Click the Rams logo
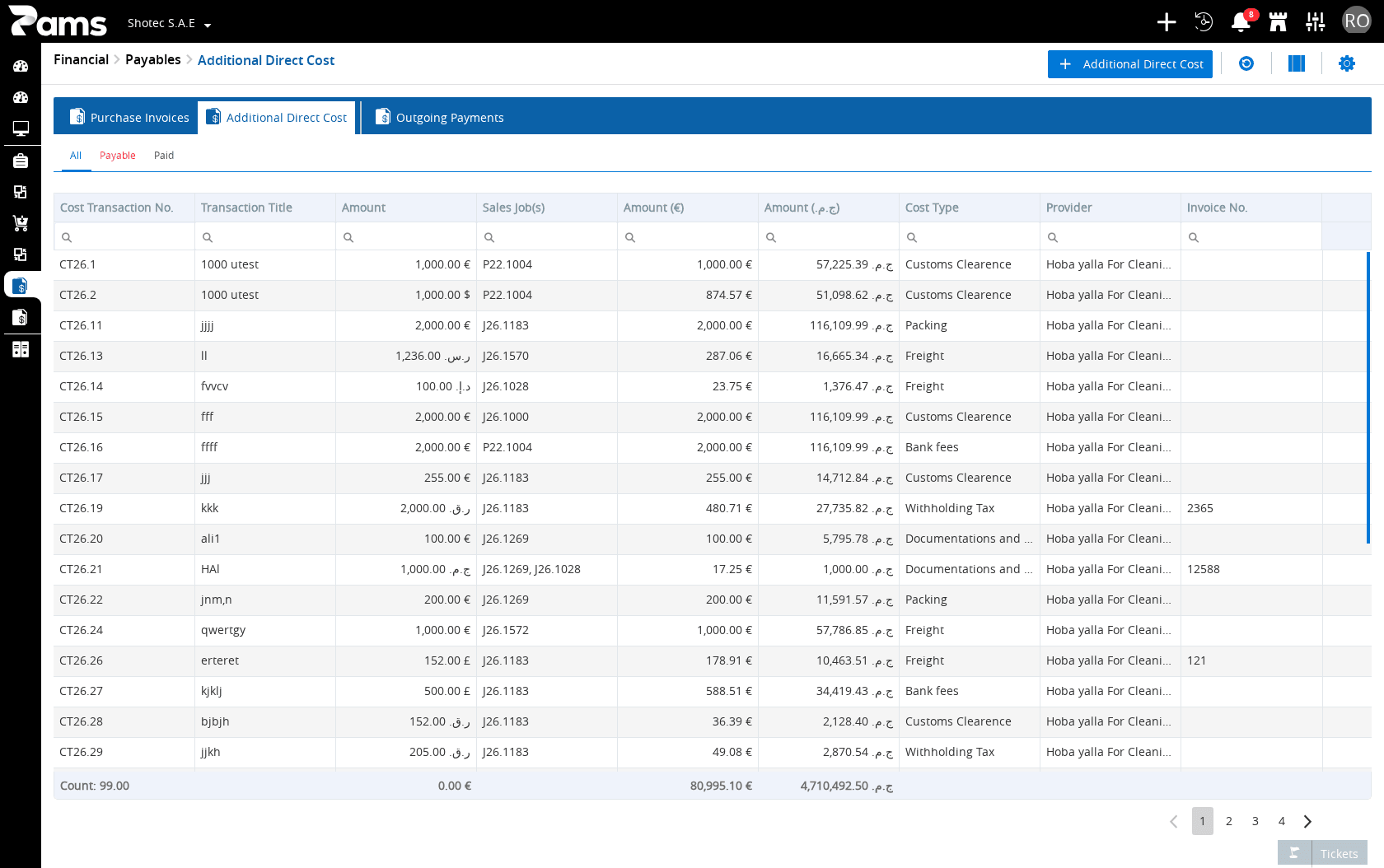 [58, 21]
